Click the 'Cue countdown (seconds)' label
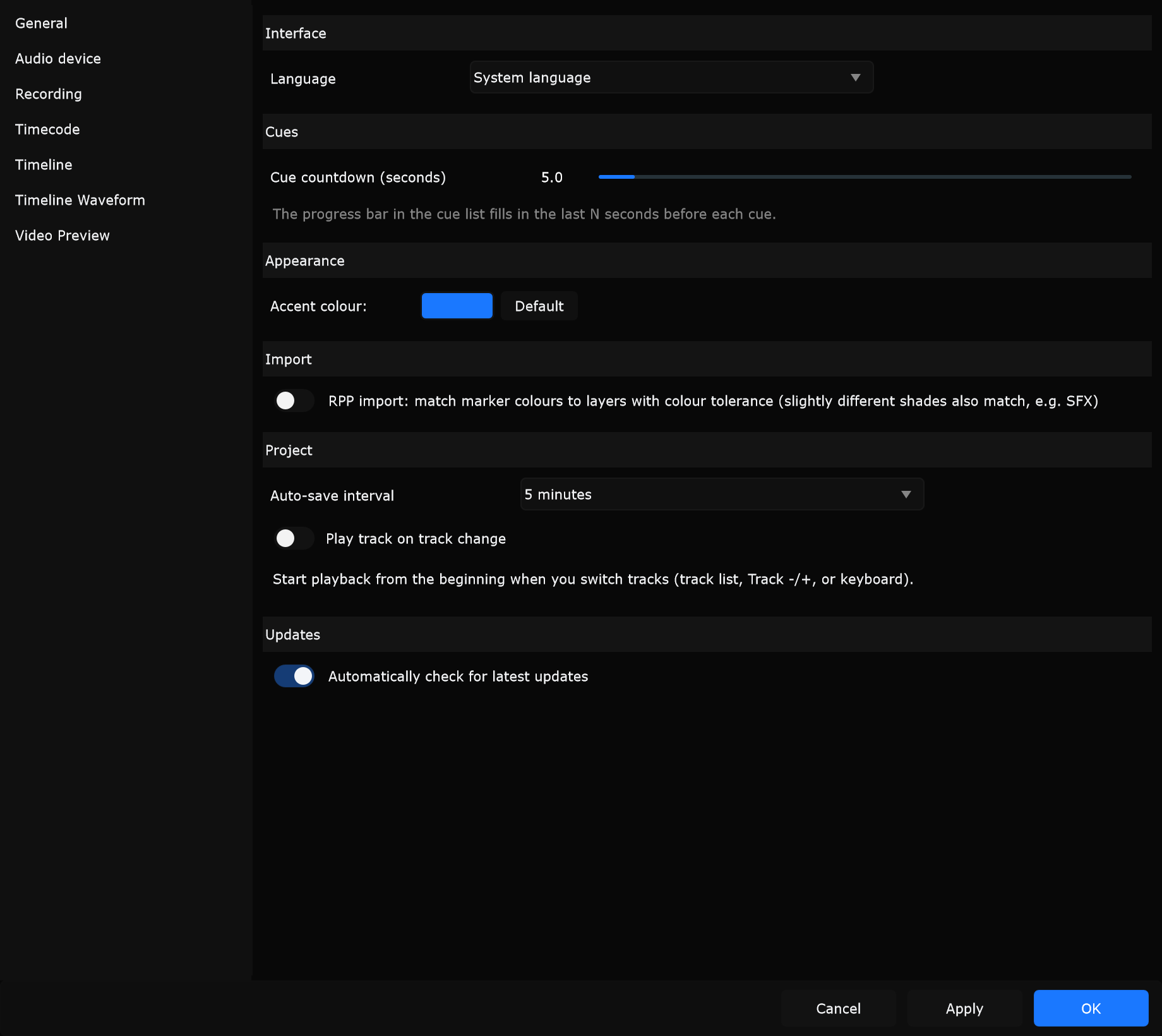 [x=358, y=178]
